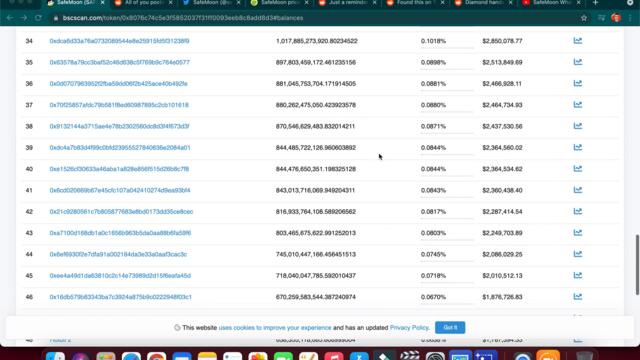Open analytics chart icon for rank 41
The height and width of the screenshot is (360, 640).
point(578,190)
